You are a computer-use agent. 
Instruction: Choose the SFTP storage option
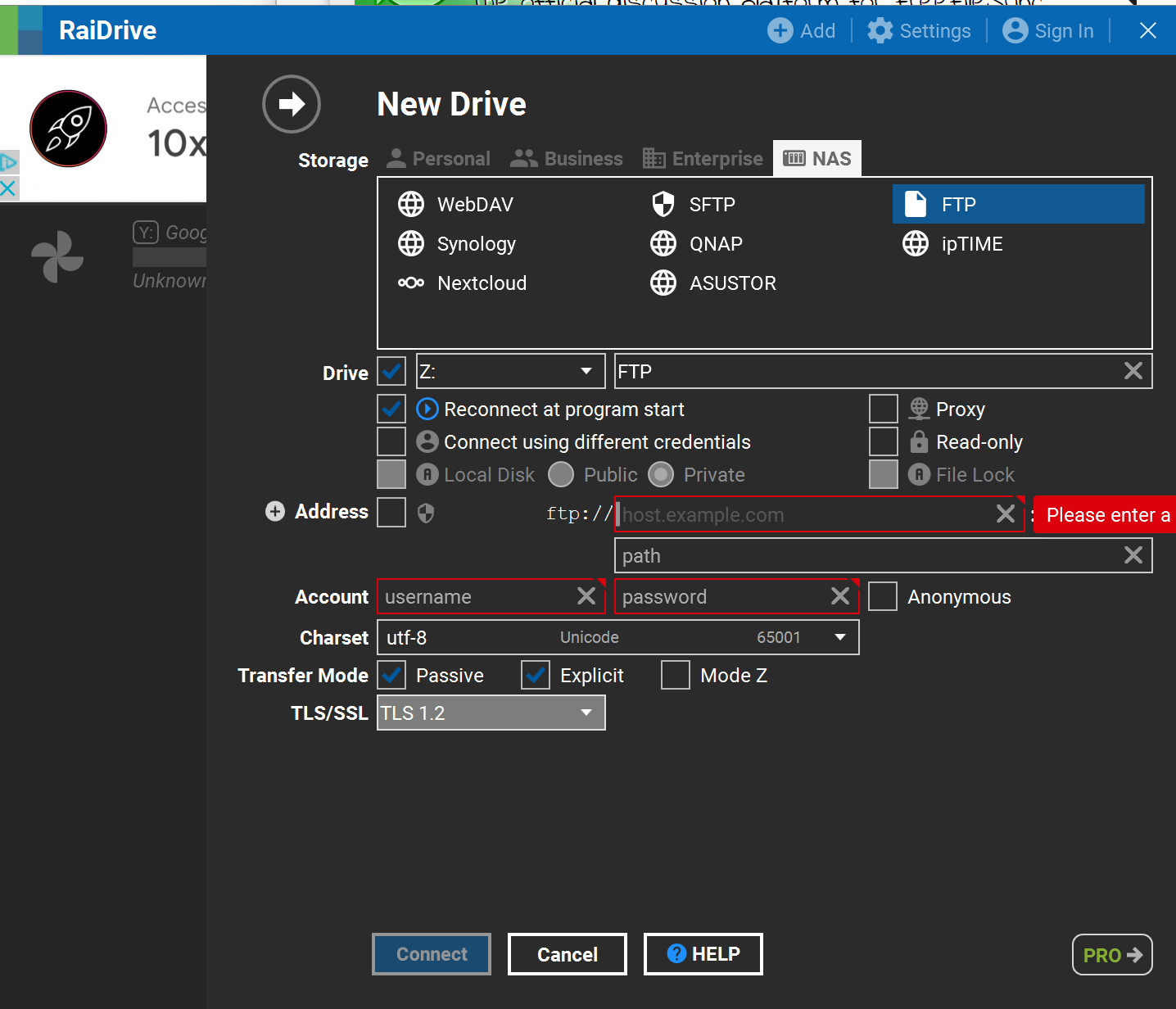693,204
